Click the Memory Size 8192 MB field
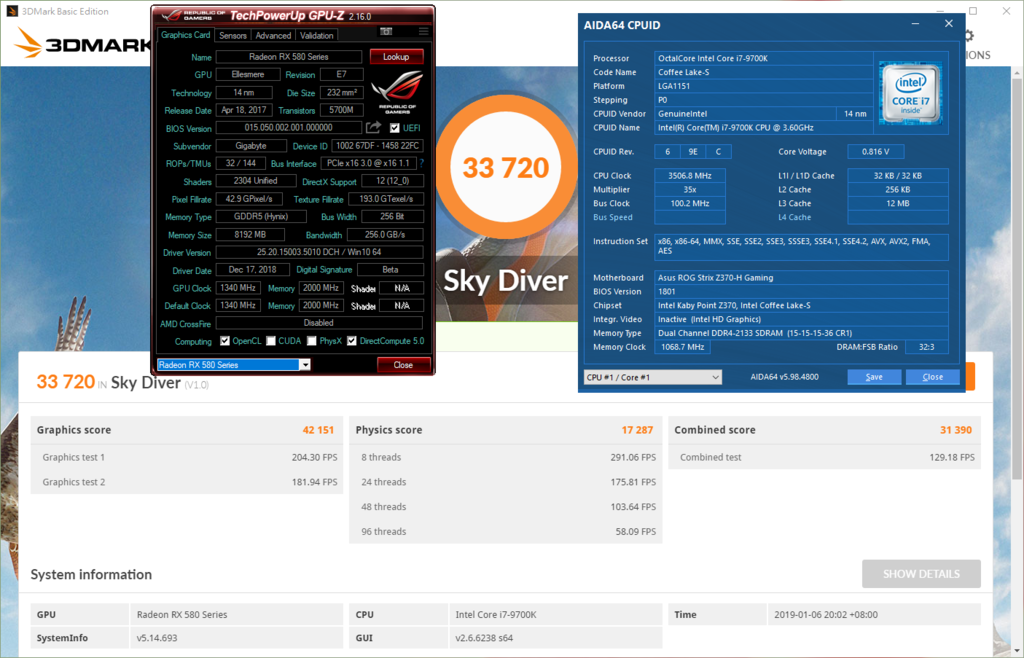 tap(250, 234)
